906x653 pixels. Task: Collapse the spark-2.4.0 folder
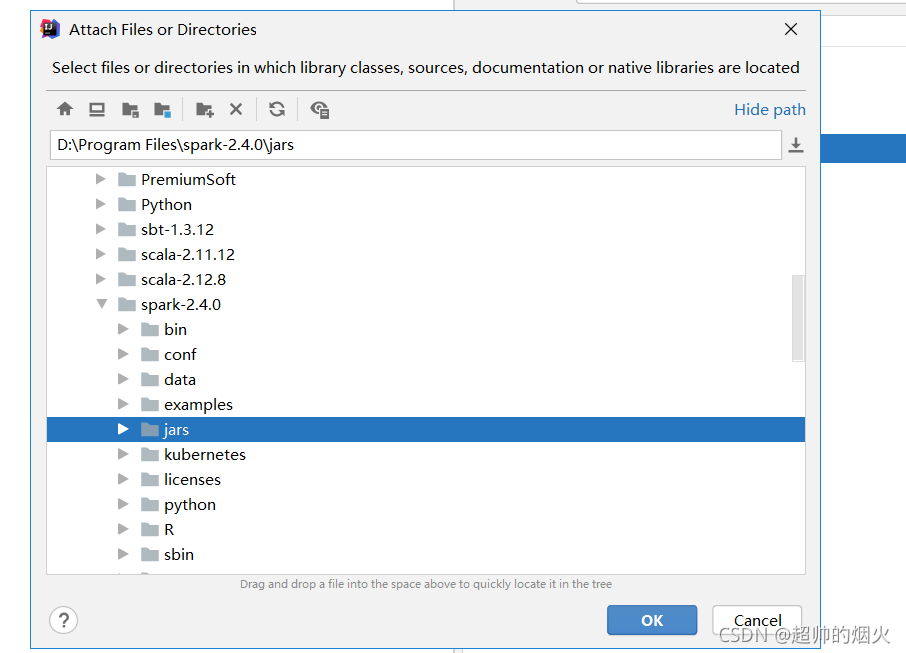(x=102, y=304)
